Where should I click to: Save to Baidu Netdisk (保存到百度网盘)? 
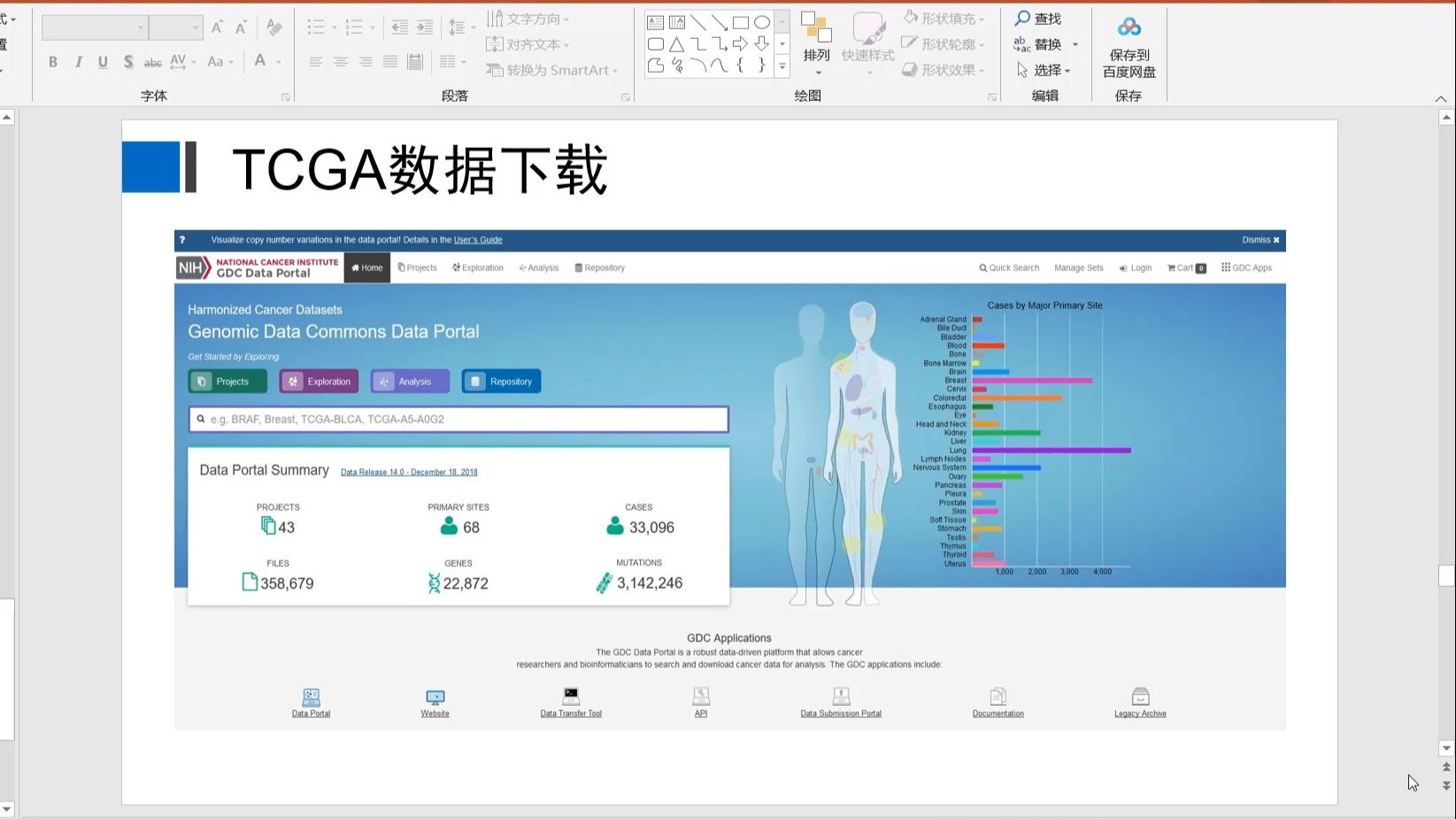coord(1129,47)
